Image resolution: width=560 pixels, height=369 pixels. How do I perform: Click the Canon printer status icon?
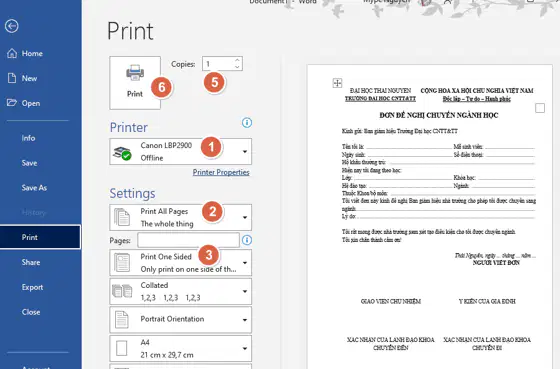122,153
